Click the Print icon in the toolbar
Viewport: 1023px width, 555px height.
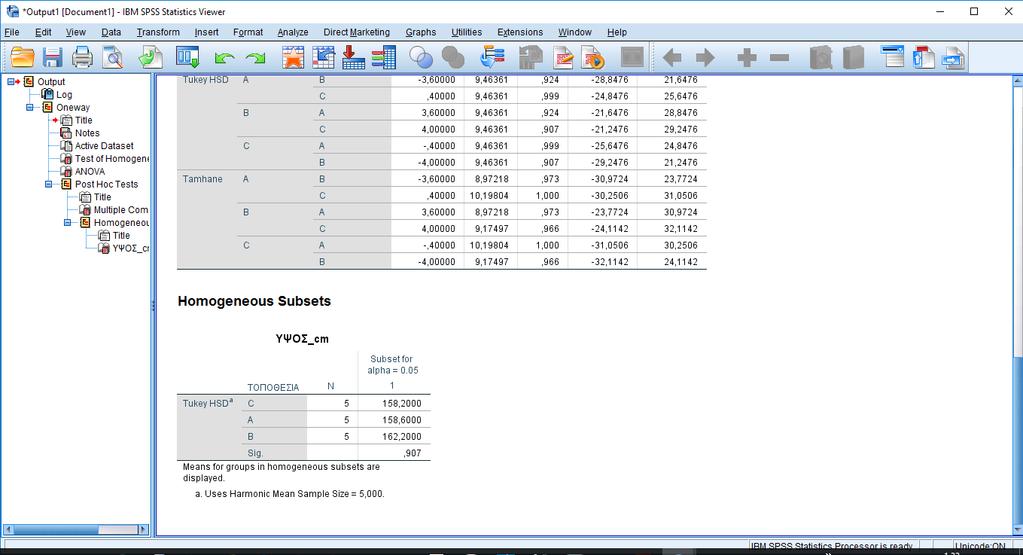[82, 57]
